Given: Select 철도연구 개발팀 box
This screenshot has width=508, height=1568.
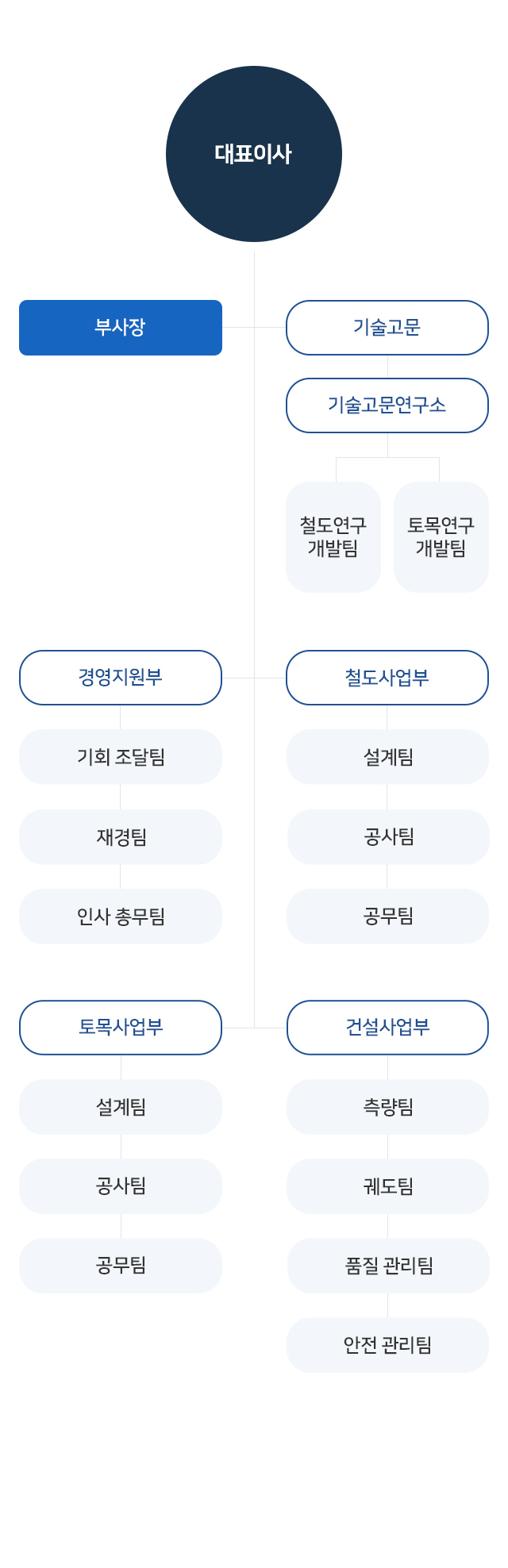Looking at the screenshot, I should [x=333, y=537].
